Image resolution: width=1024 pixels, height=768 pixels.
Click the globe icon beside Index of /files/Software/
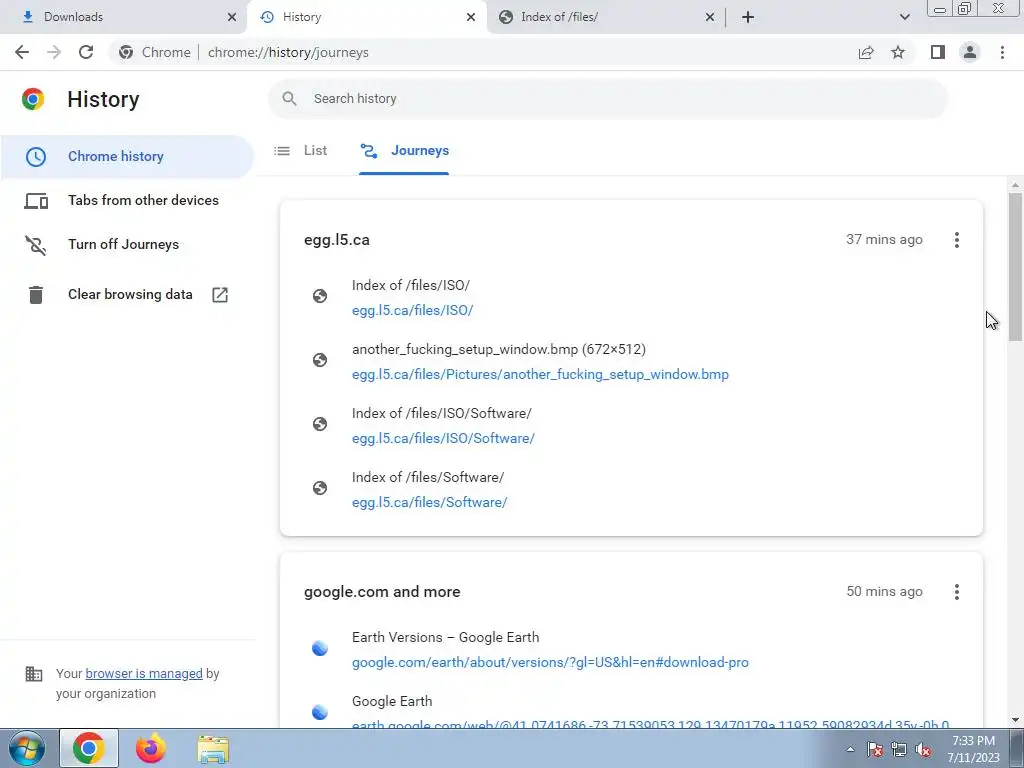tap(320, 488)
